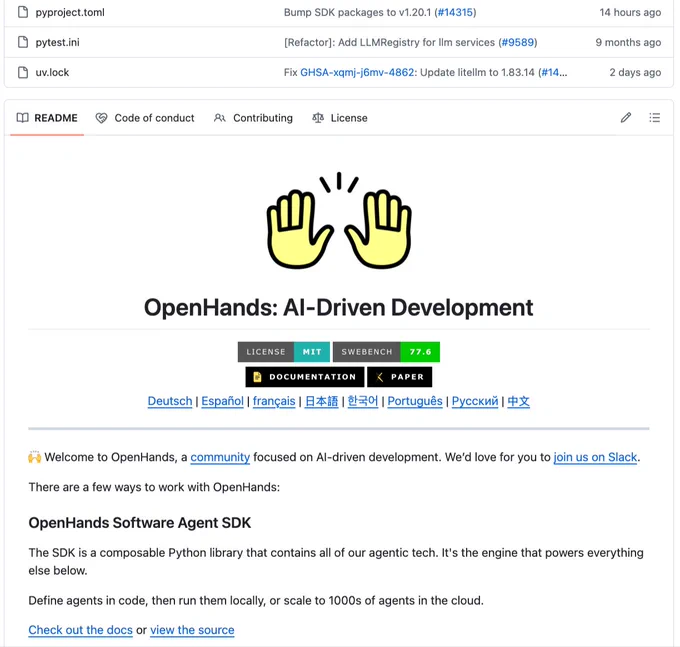This screenshot has height=647, width=680.
Task: Open the 中文 translation link
Action: tap(519, 401)
